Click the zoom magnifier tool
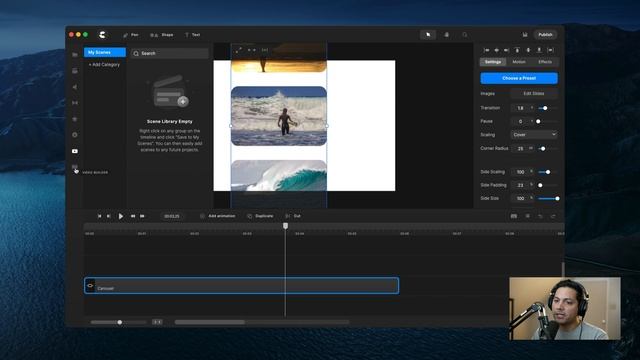The width and height of the screenshot is (640, 360). click(x=464, y=35)
